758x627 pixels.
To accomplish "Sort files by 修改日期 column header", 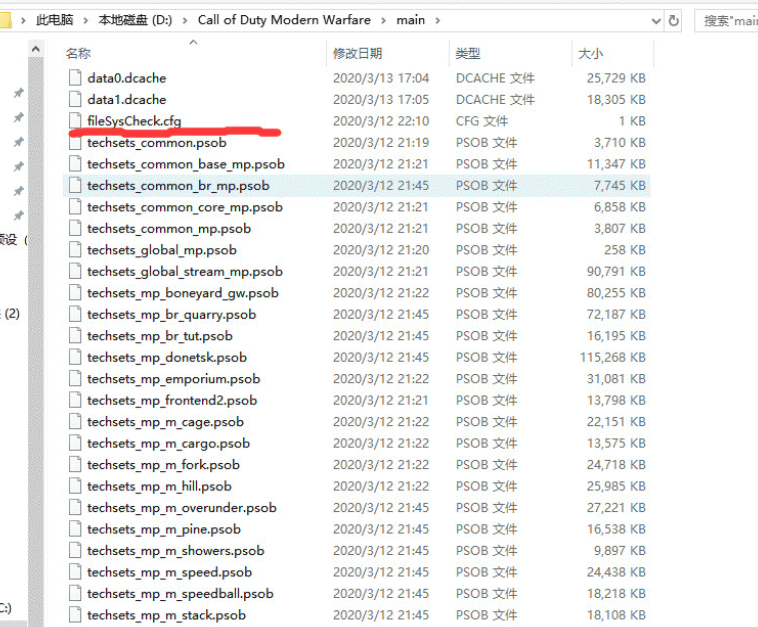I will (x=358, y=53).
